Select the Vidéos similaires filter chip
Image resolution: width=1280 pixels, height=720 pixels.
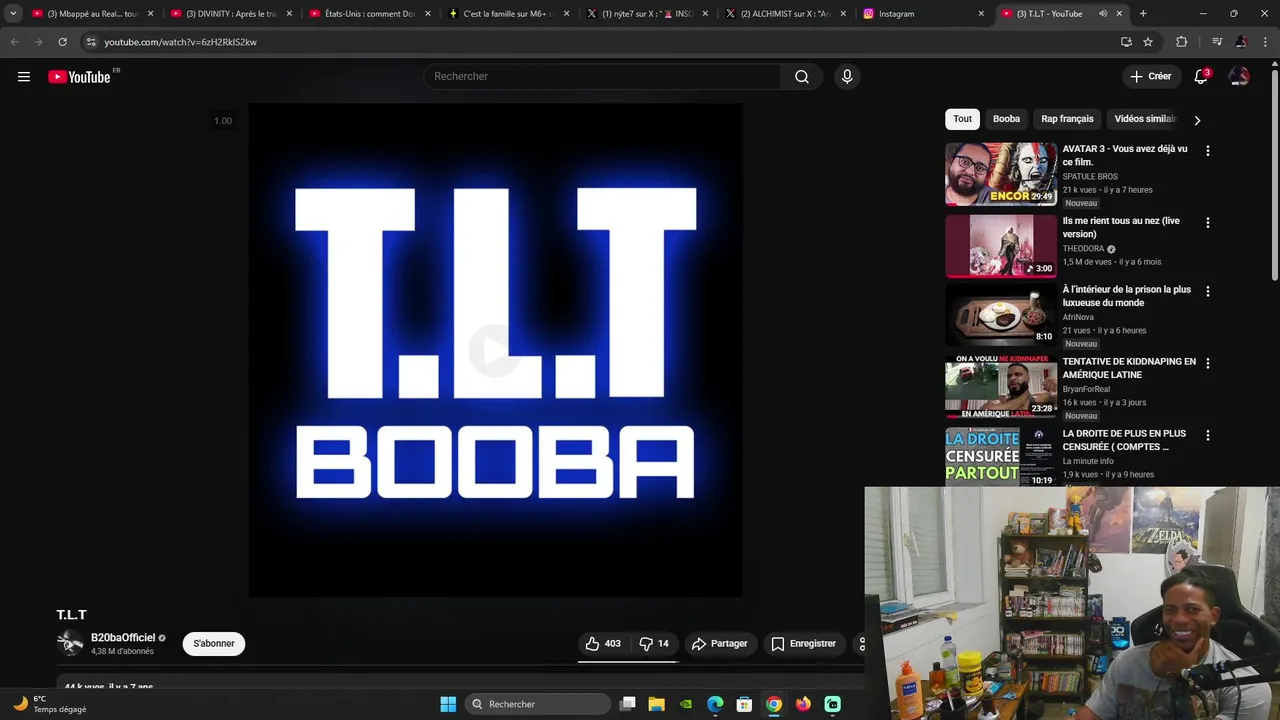point(1145,119)
